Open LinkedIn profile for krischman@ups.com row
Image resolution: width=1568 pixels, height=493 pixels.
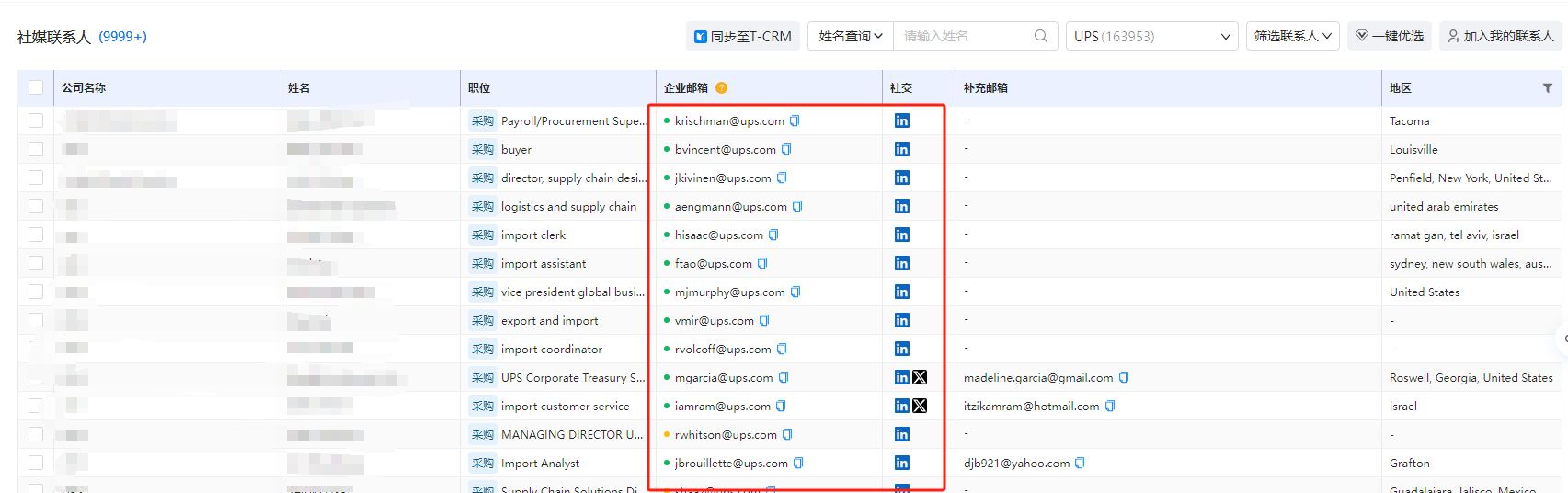[x=901, y=120]
